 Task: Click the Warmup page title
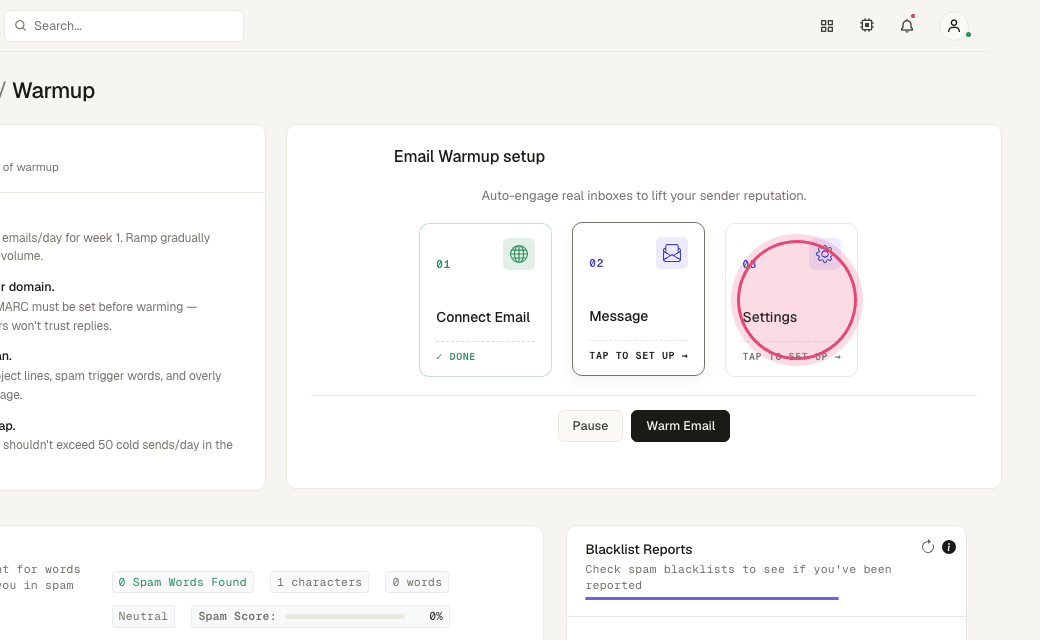54,90
